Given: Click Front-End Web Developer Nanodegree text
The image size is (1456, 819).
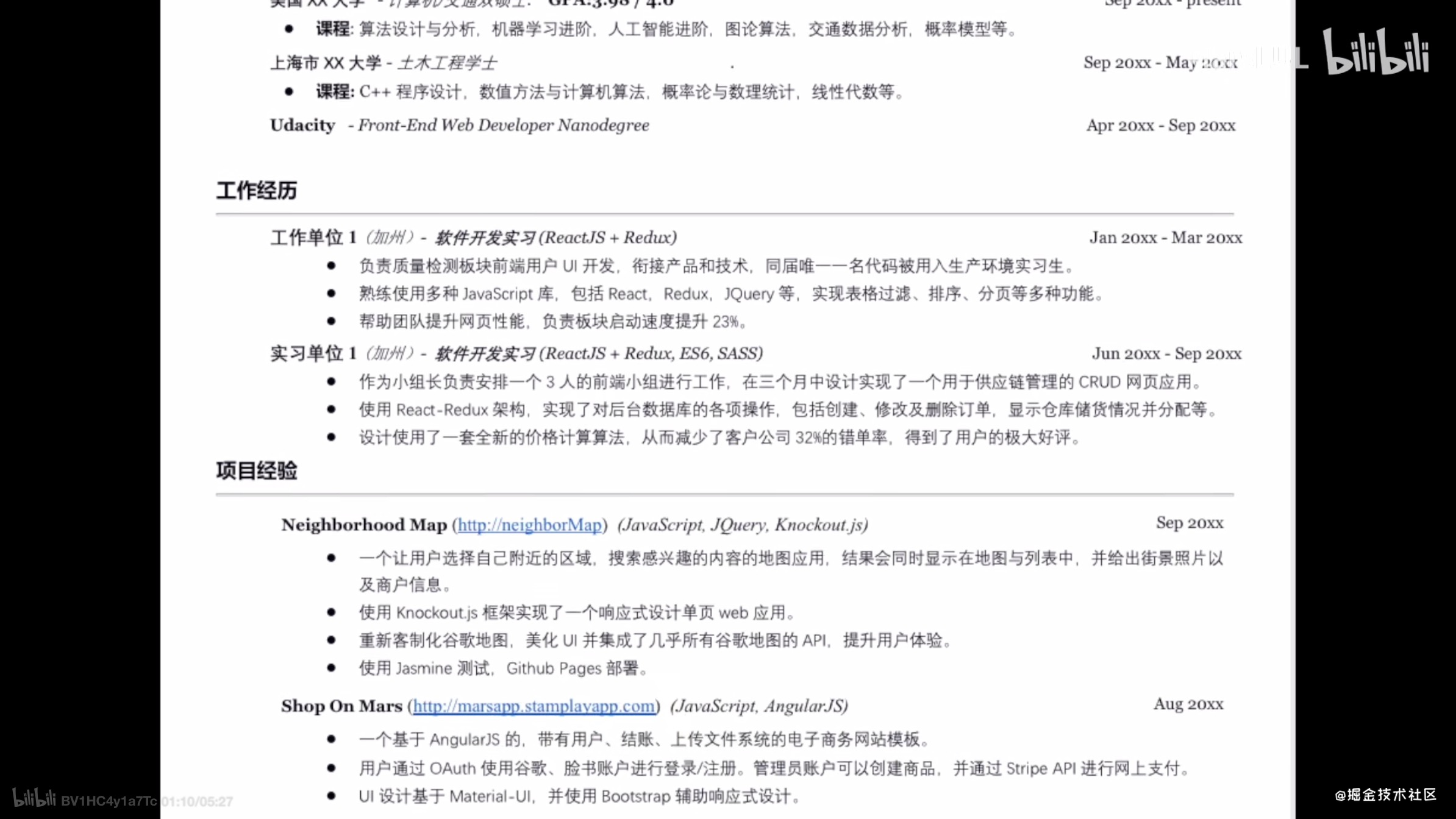Looking at the screenshot, I should click(503, 126).
